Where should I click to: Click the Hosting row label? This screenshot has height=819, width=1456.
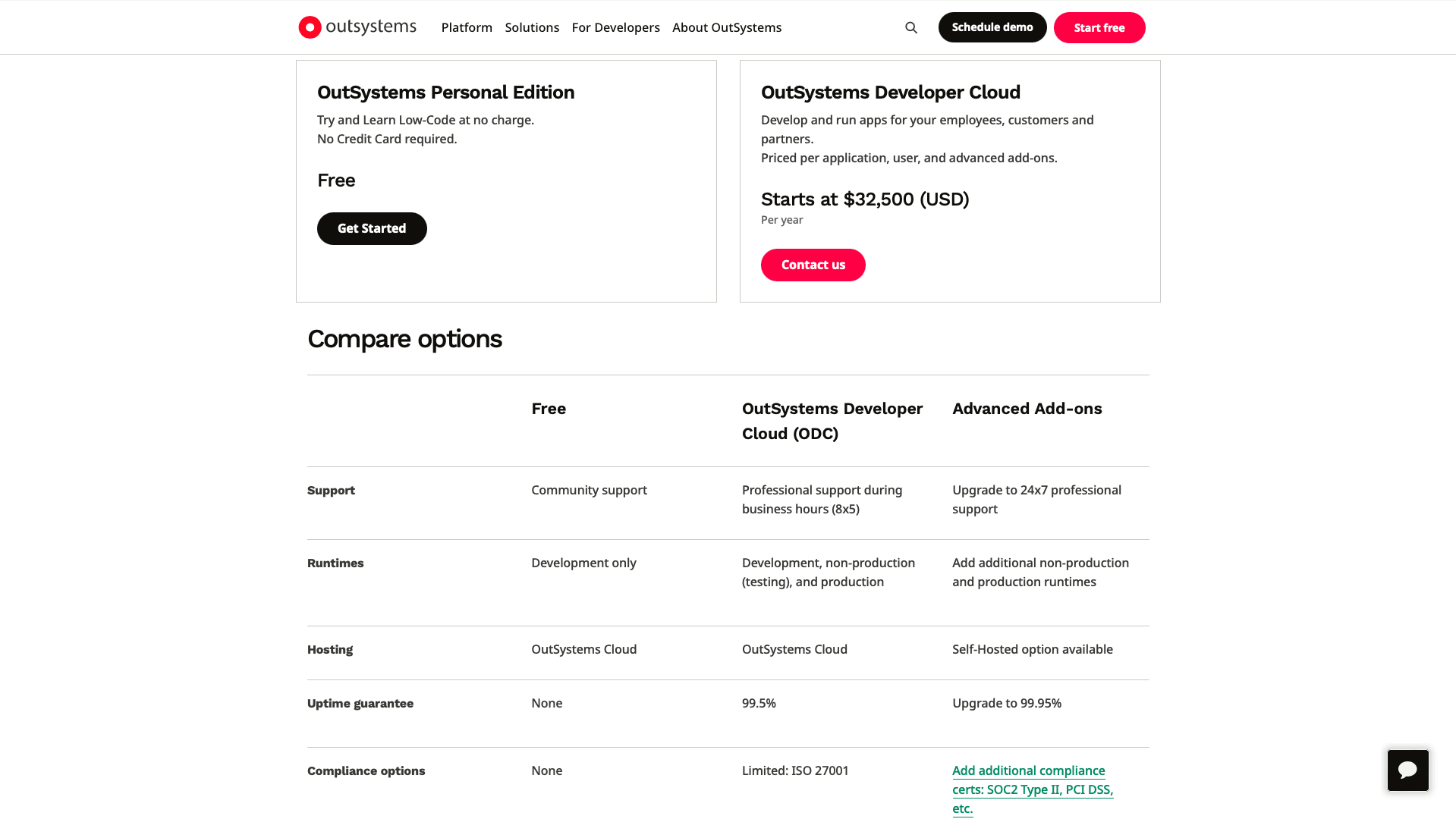pyautogui.click(x=330, y=650)
